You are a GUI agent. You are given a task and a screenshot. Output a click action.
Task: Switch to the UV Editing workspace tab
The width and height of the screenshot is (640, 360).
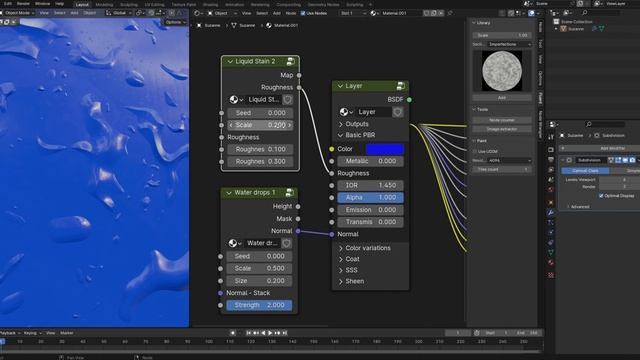pos(154,4)
